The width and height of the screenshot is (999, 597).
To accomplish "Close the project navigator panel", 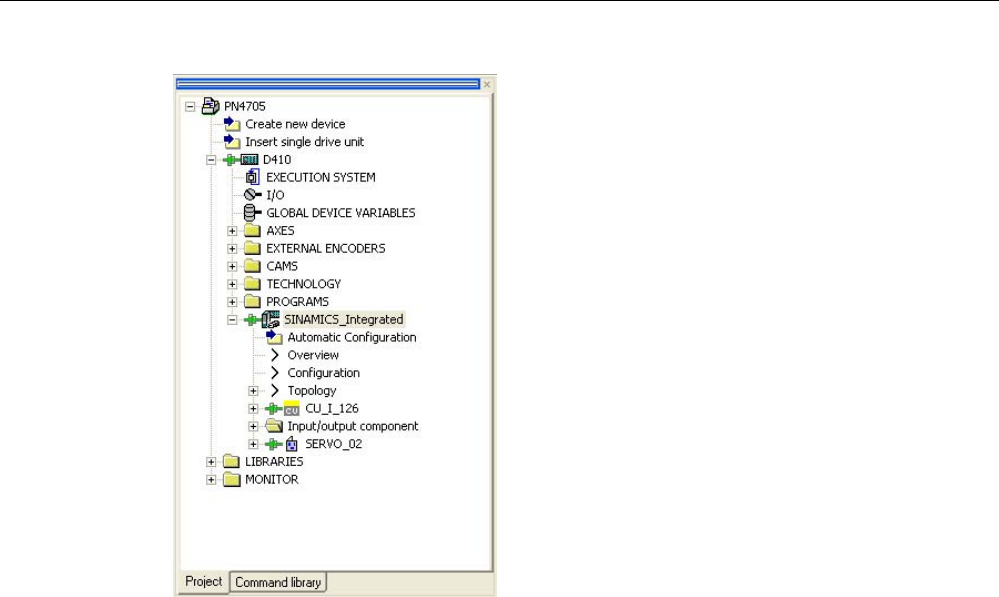I will (x=487, y=84).
